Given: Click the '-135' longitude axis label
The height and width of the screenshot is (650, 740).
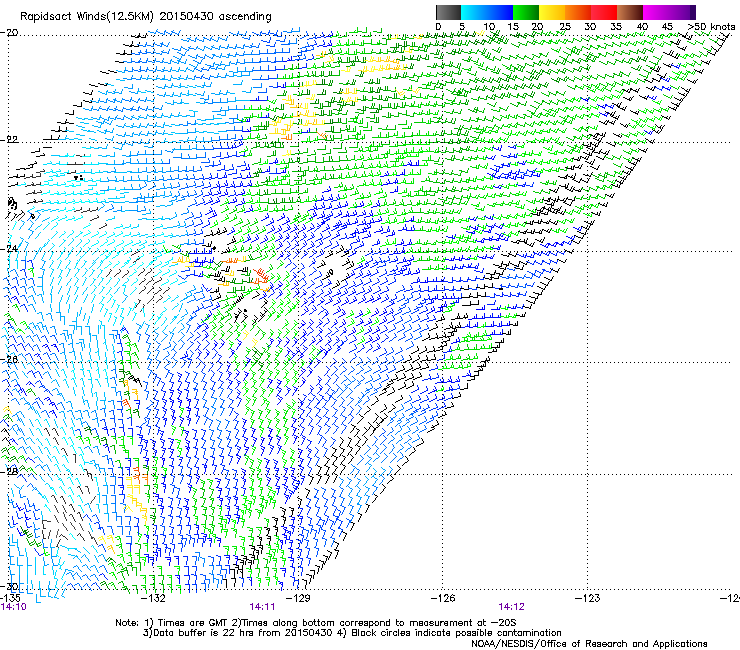Looking at the screenshot, I should pos(10,598).
